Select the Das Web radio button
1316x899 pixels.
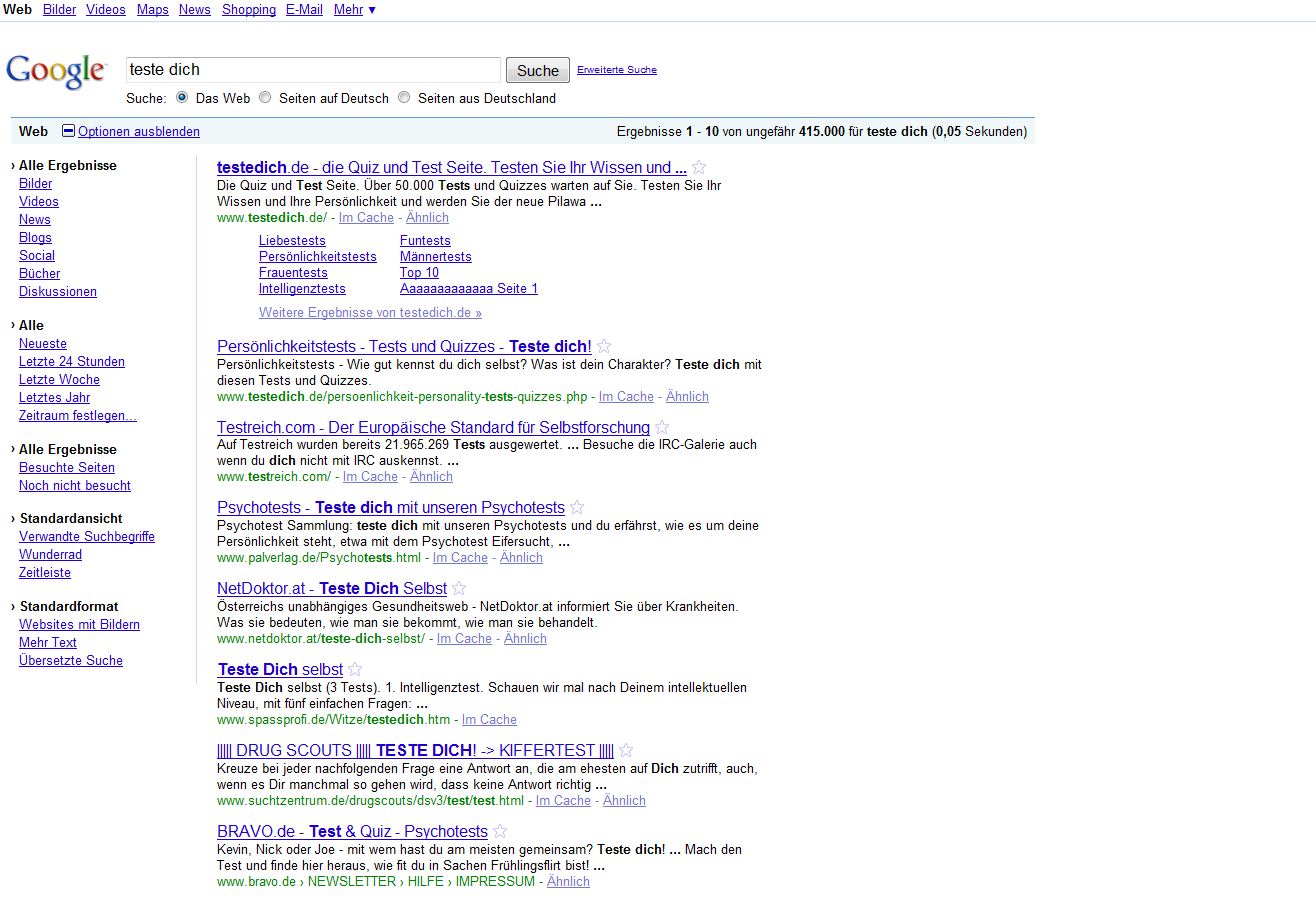pyautogui.click(x=182, y=98)
